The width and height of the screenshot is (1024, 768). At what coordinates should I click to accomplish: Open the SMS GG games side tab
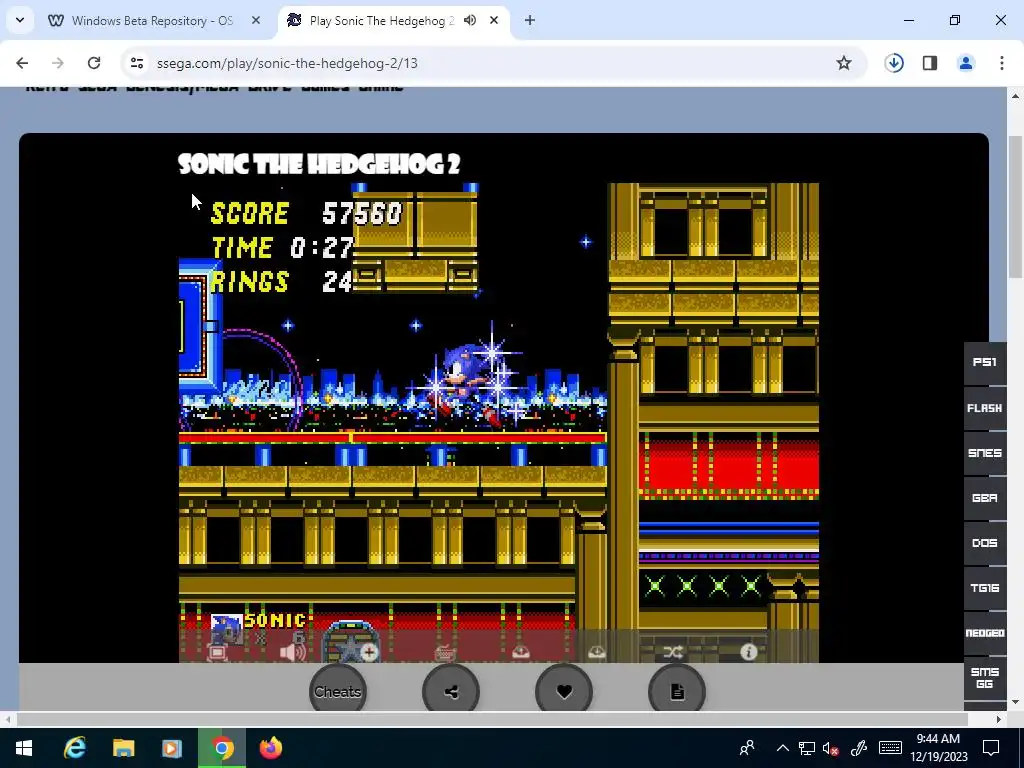tap(985, 678)
